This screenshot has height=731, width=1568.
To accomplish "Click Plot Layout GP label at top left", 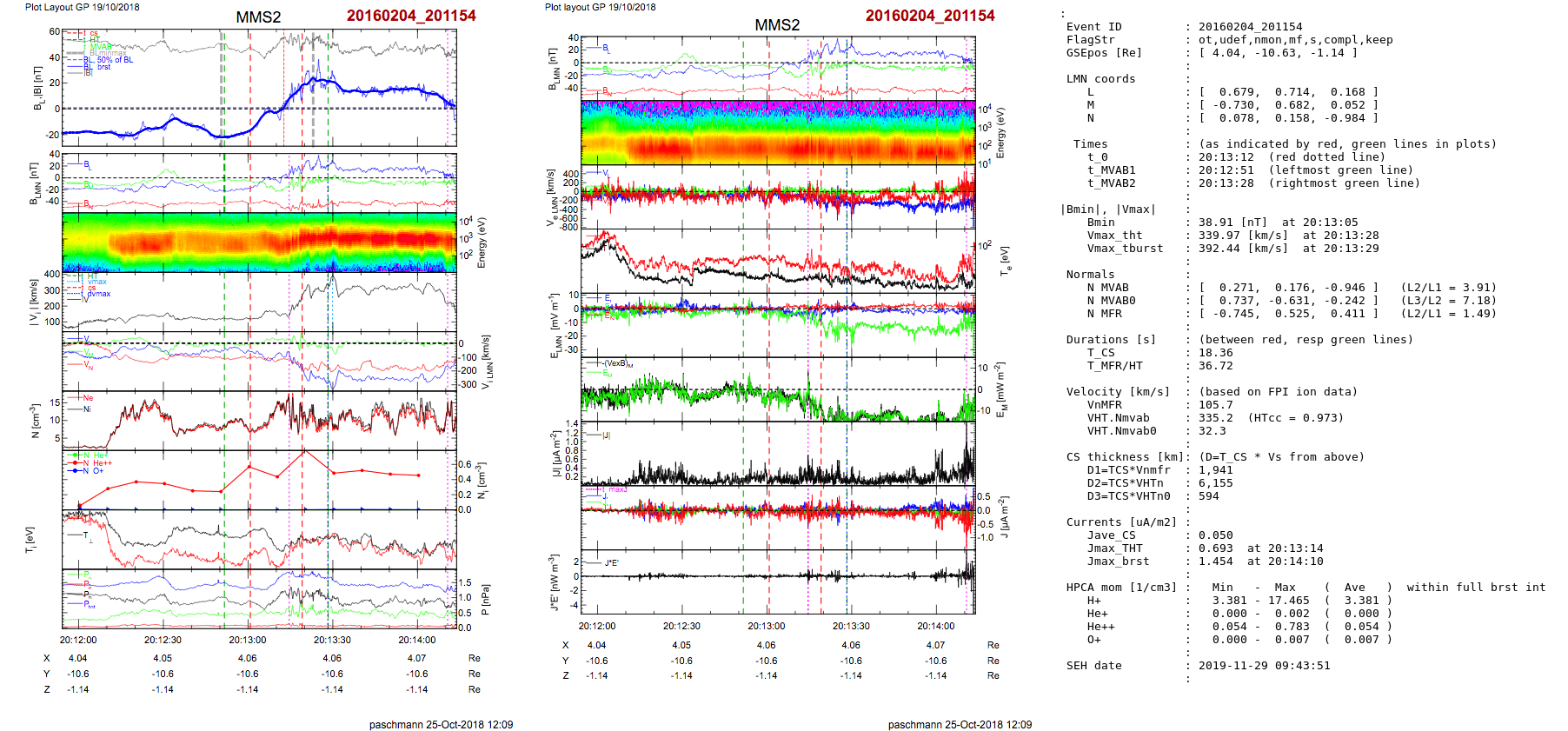I will 82,7.
